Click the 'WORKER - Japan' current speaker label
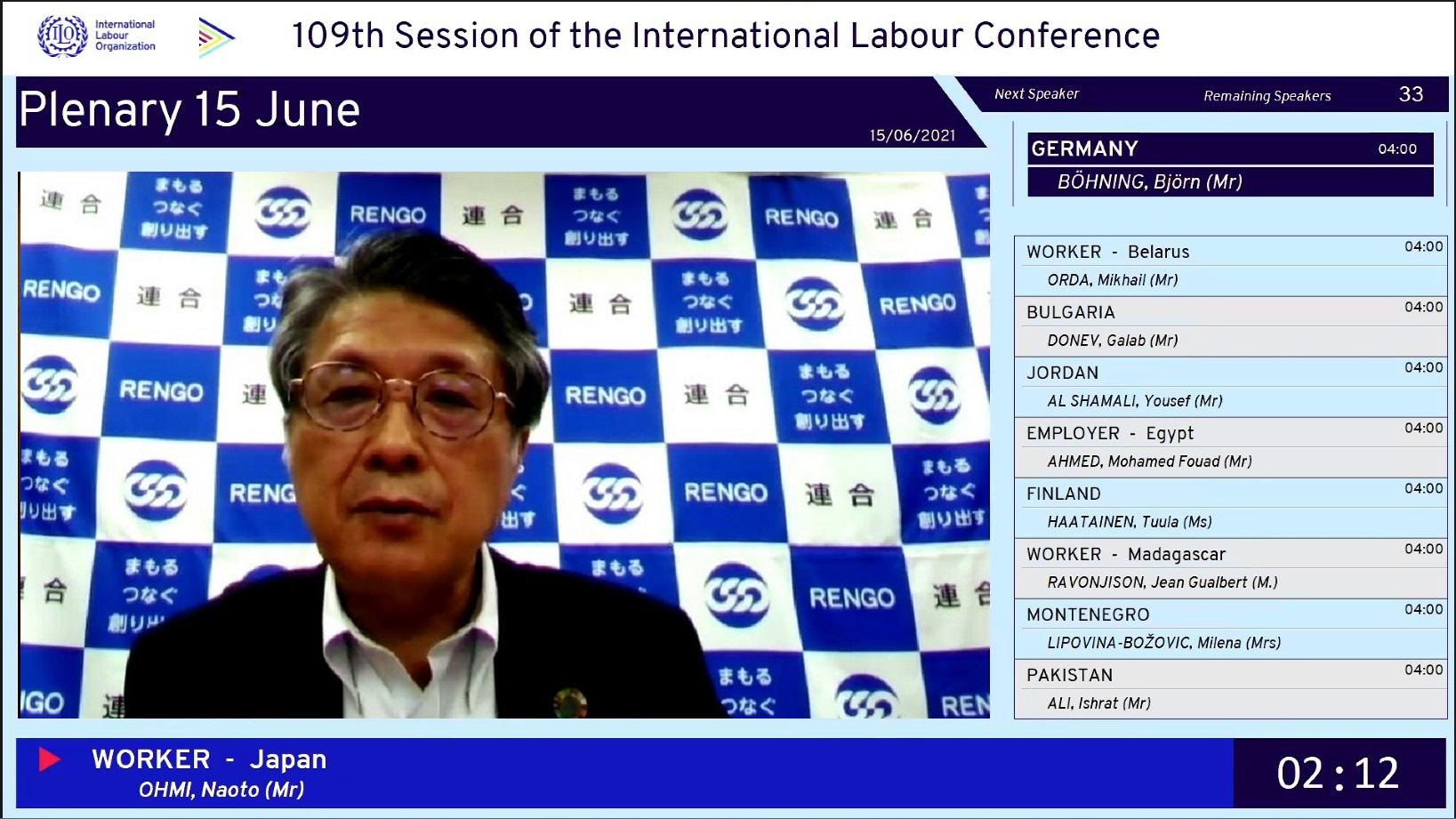Screen dimensions: 1456x819 [209, 759]
